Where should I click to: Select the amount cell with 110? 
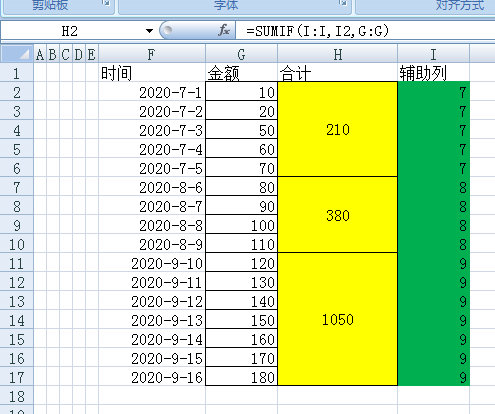coord(241,243)
